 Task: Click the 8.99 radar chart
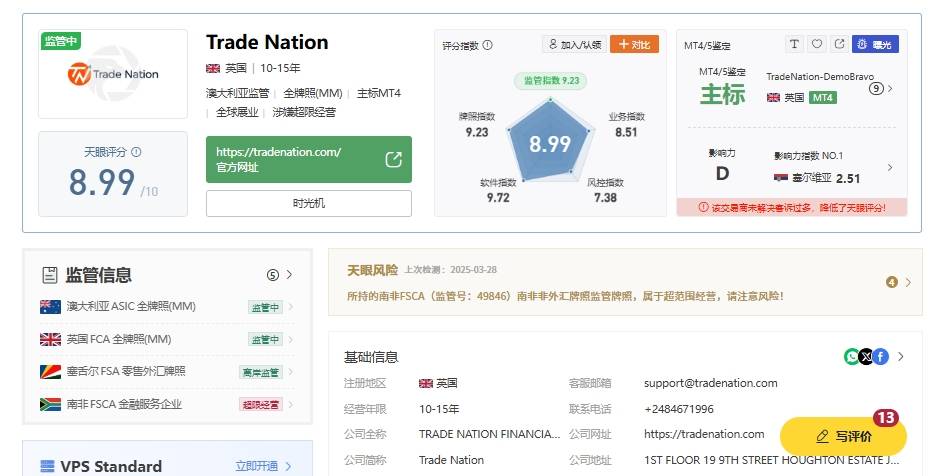point(550,143)
